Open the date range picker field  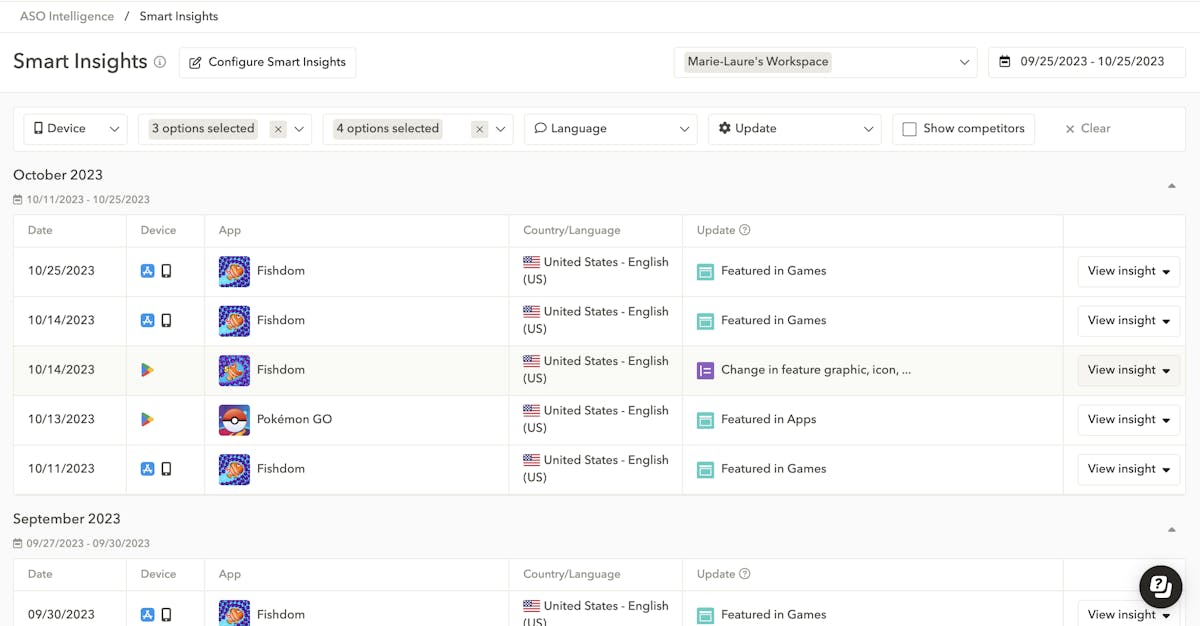(1086, 62)
